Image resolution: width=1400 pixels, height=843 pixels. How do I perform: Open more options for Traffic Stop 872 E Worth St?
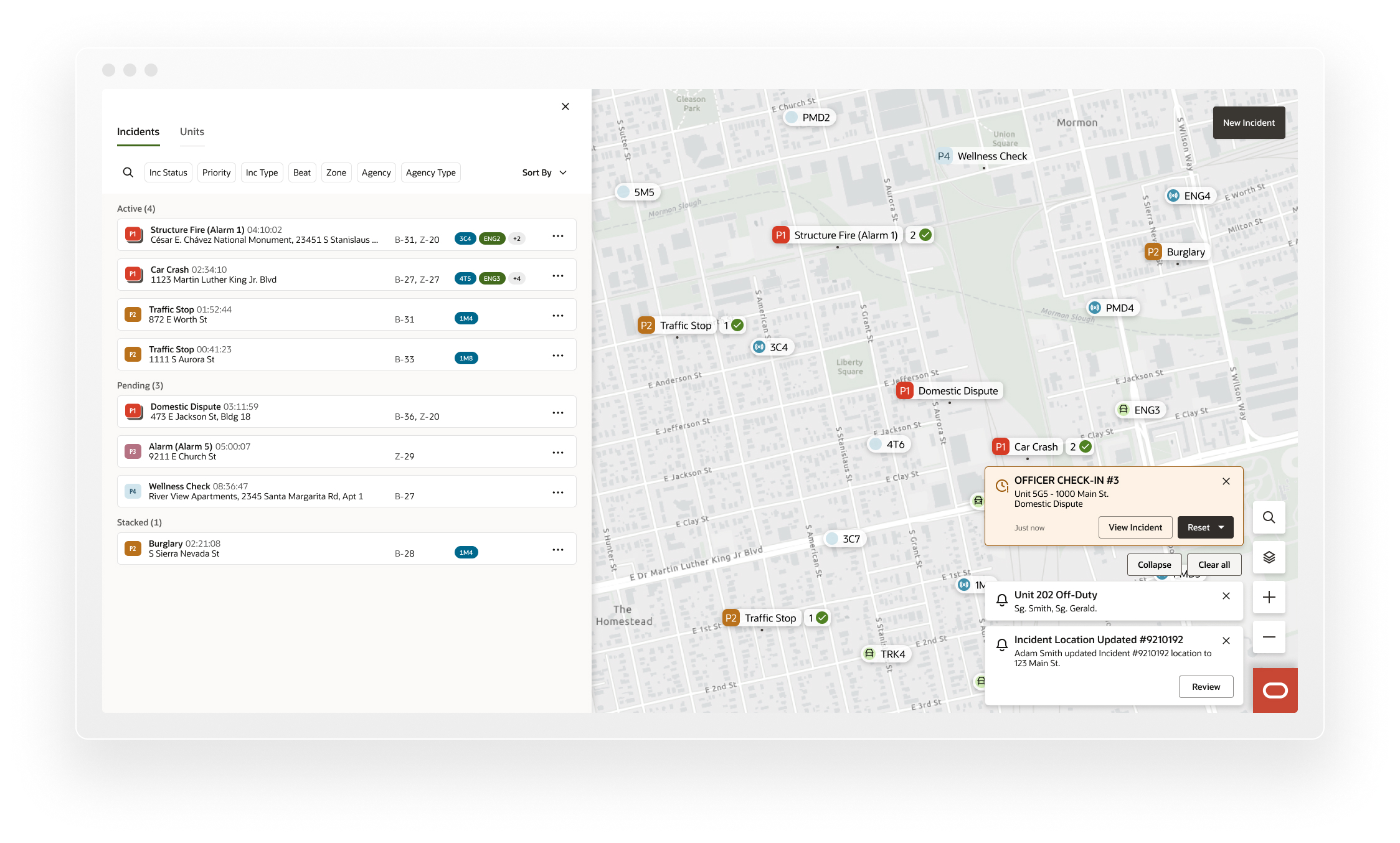click(558, 316)
